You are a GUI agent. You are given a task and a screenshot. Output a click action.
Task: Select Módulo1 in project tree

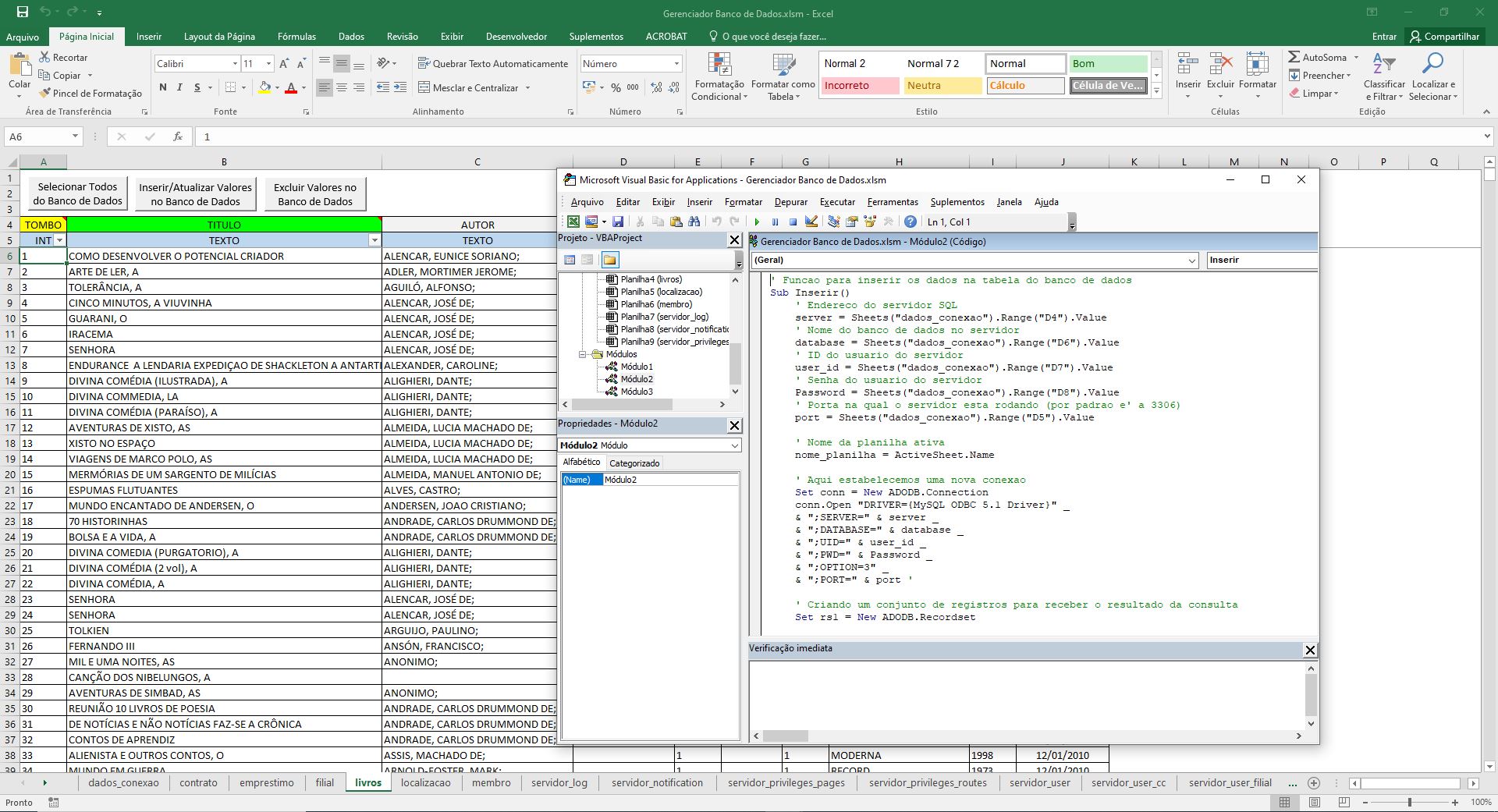click(x=637, y=367)
